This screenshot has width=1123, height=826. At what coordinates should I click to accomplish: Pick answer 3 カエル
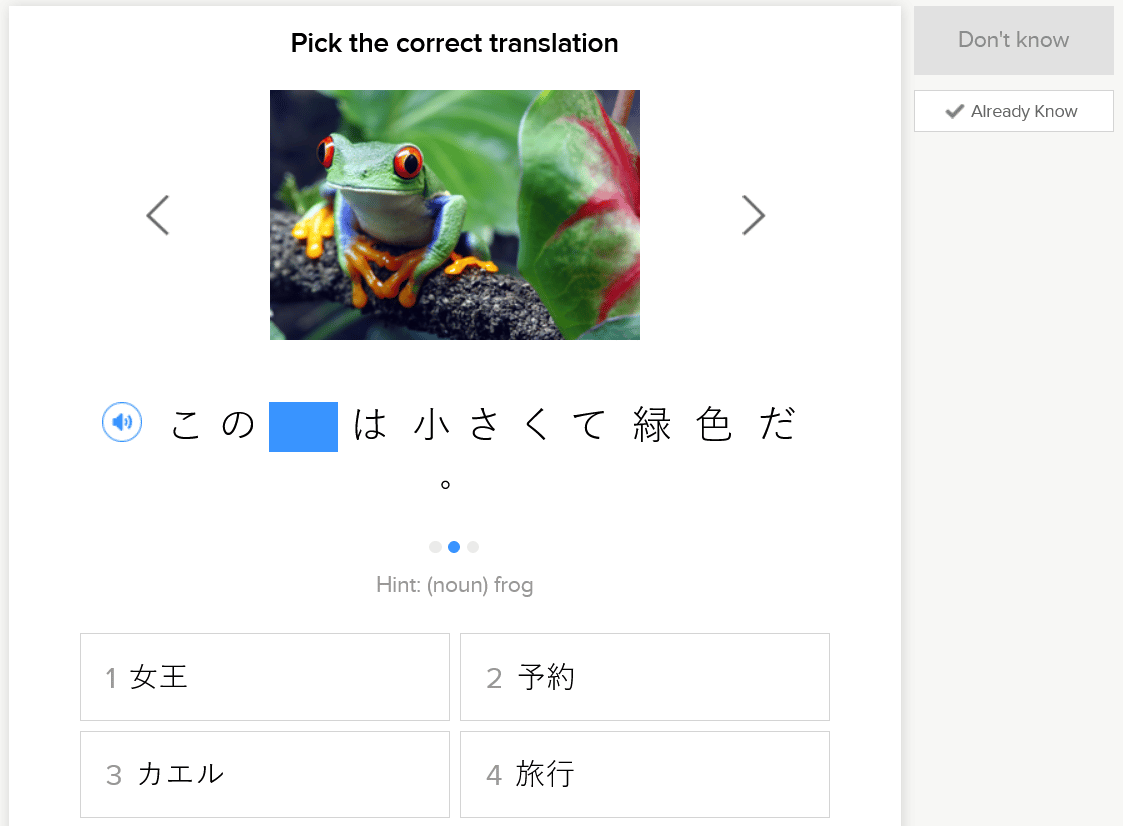(x=265, y=774)
